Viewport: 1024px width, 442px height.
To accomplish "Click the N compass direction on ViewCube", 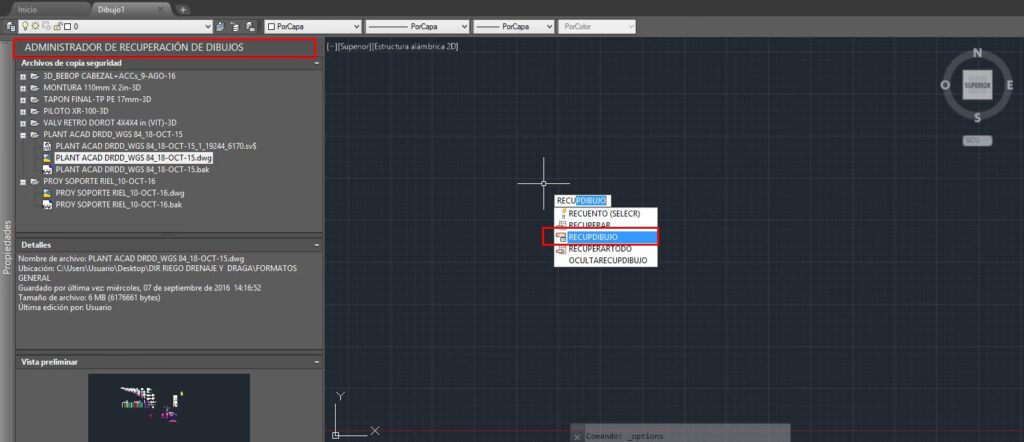I will [977, 54].
